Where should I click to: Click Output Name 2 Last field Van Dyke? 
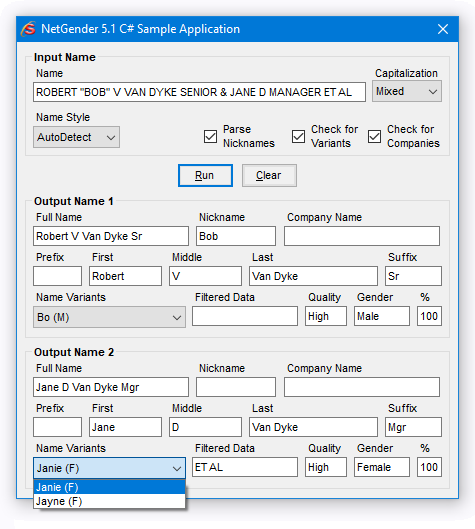(313, 427)
